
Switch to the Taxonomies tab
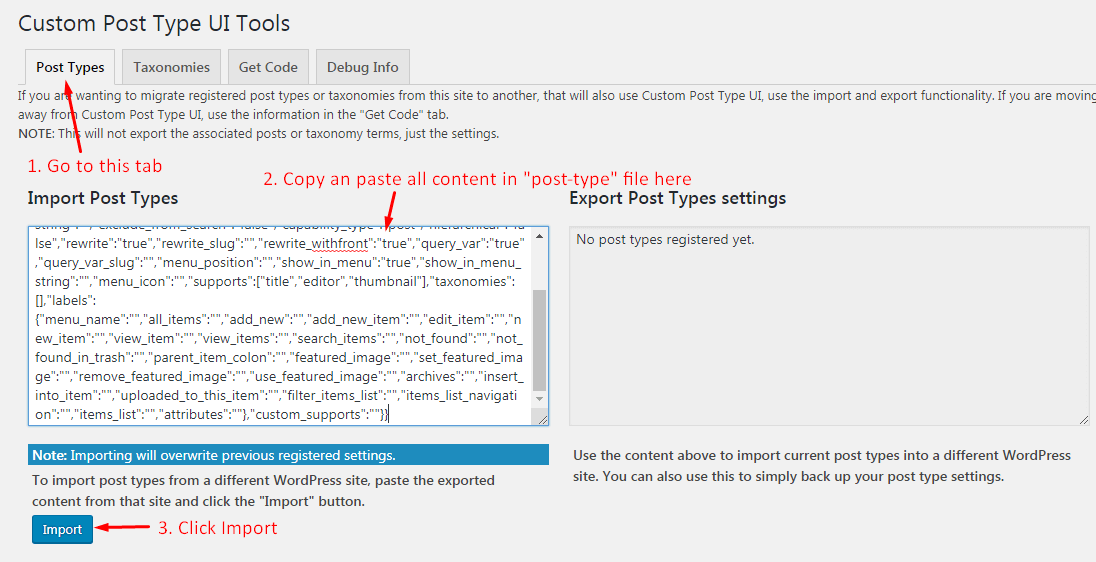click(x=171, y=67)
